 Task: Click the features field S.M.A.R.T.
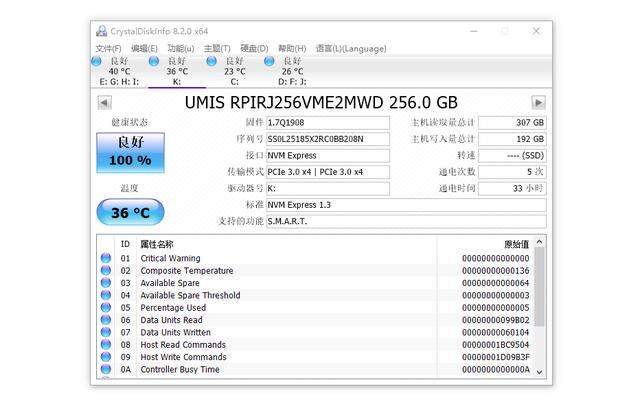pyautogui.click(x=406, y=221)
